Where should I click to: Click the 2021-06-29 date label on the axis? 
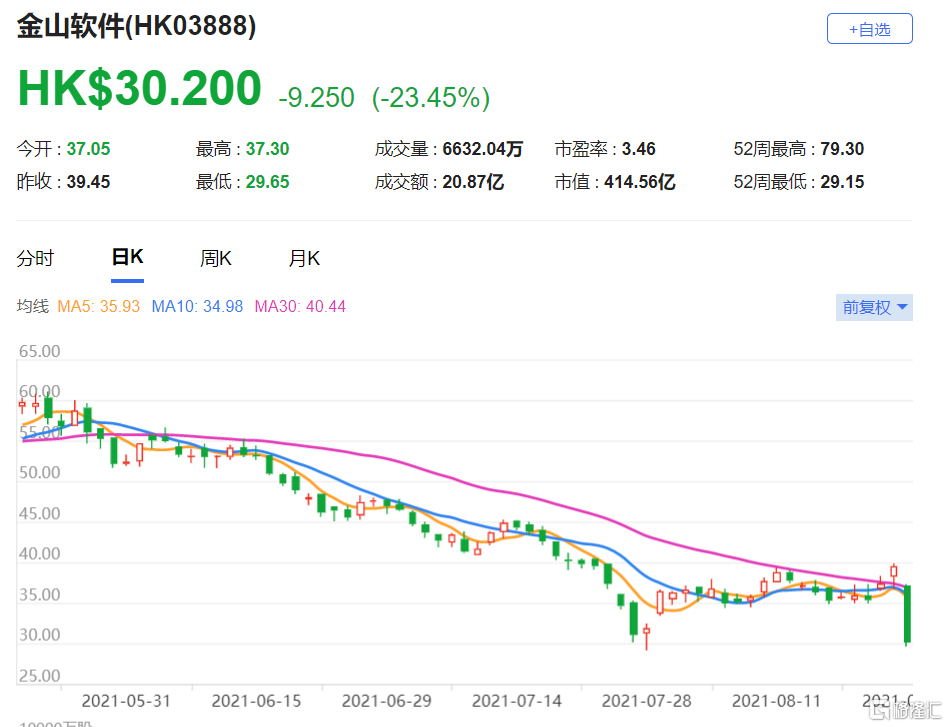pyautogui.click(x=386, y=701)
